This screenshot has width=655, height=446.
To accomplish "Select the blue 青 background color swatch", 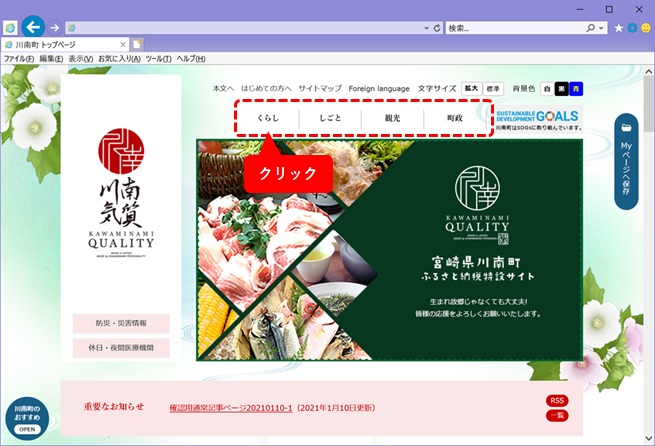I will (576, 89).
